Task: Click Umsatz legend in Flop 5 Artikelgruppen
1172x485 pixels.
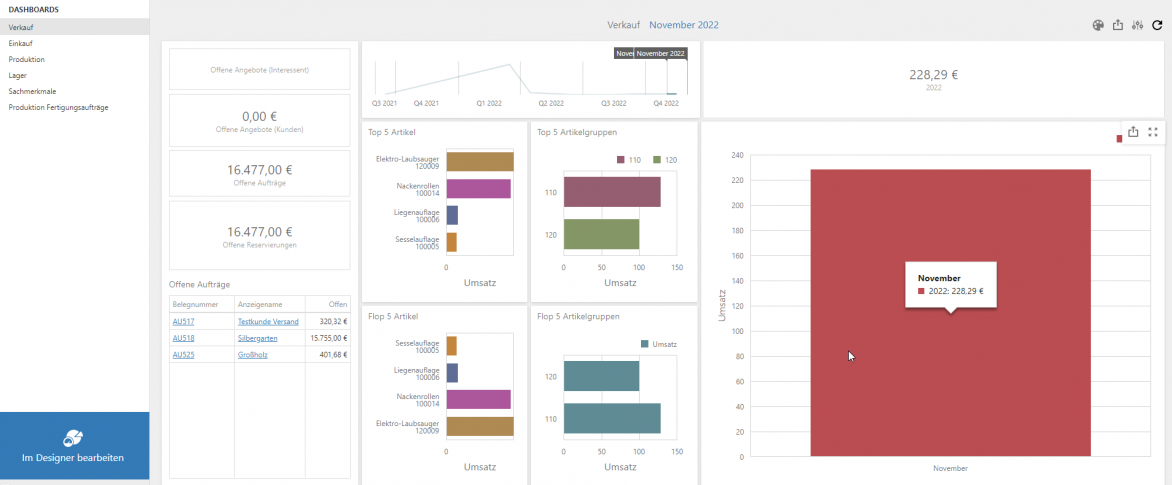Action: tap(659, 344)
